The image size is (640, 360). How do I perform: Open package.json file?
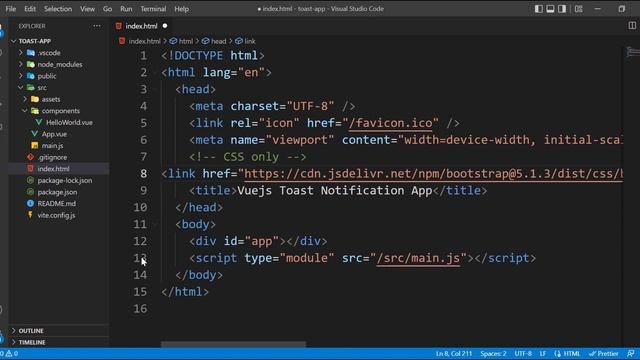pos(57,192)
